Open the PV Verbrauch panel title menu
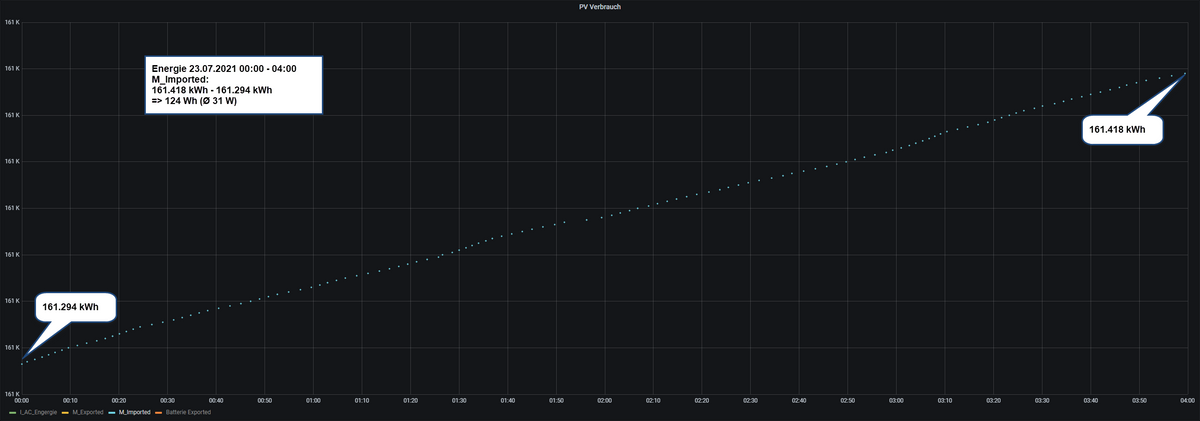Image resolution: width=1200 pixels, height=421 pixels. [x=600, y=6]
